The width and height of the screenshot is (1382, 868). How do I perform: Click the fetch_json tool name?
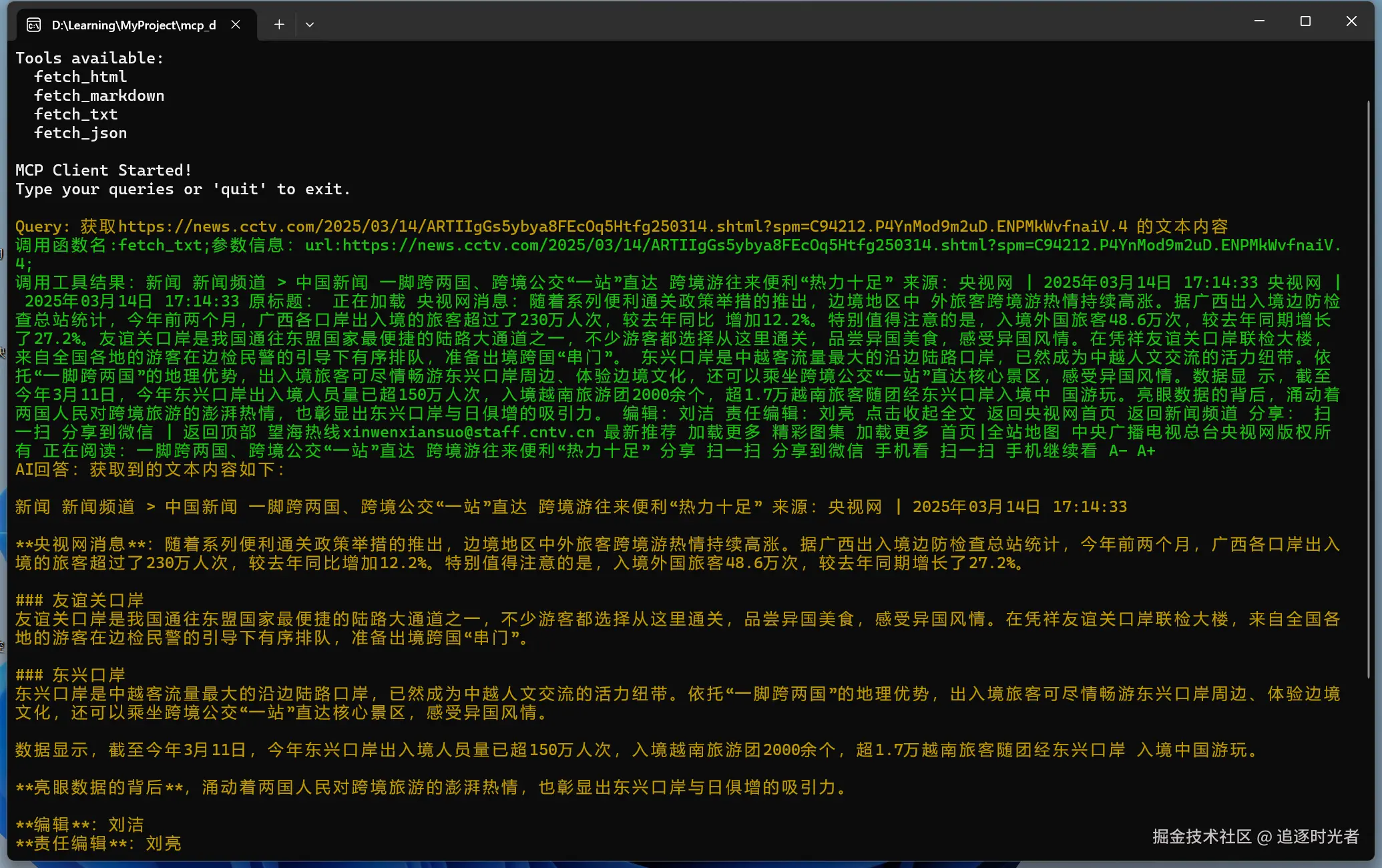[80, 134]
